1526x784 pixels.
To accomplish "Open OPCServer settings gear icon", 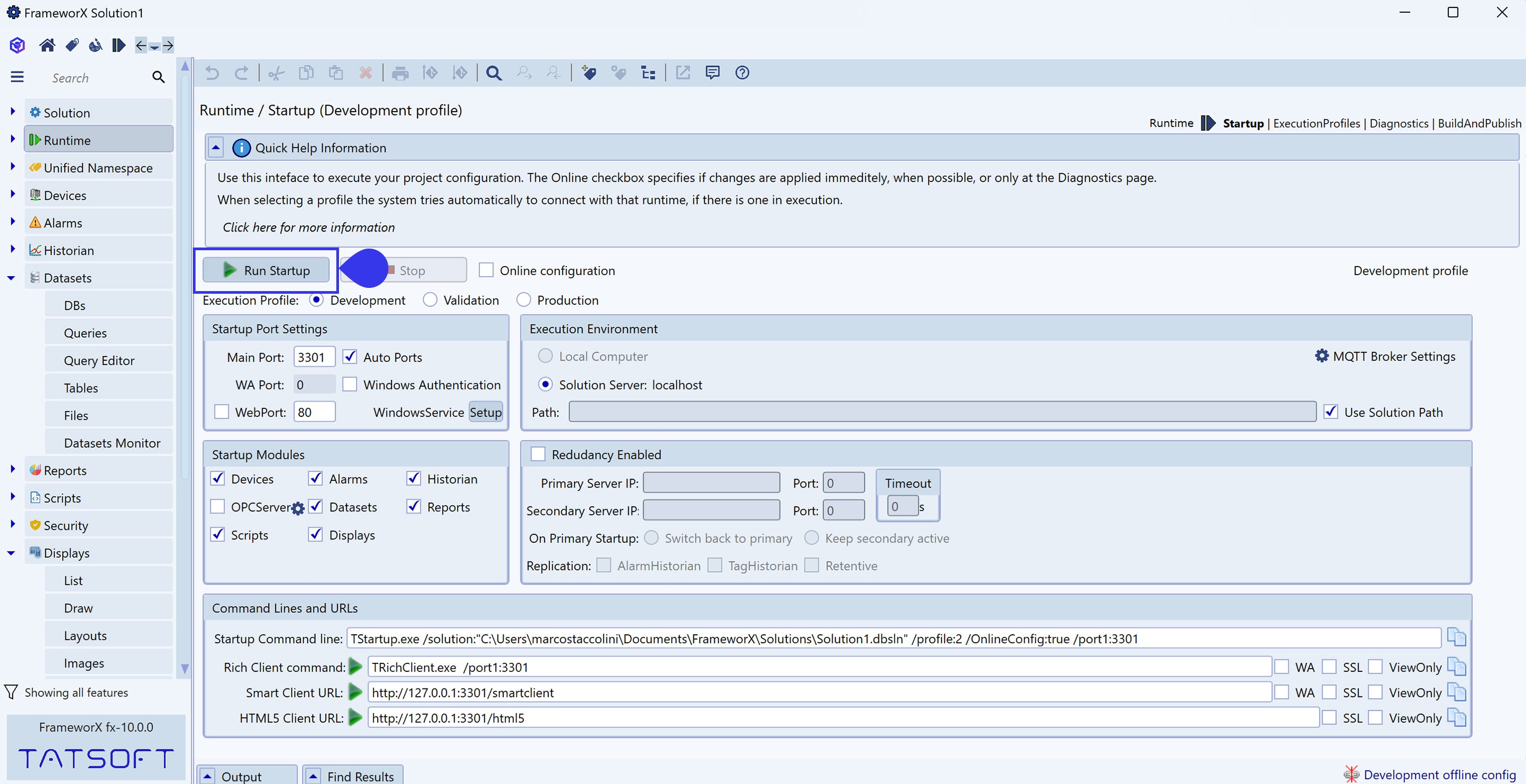I will [298, 508].
